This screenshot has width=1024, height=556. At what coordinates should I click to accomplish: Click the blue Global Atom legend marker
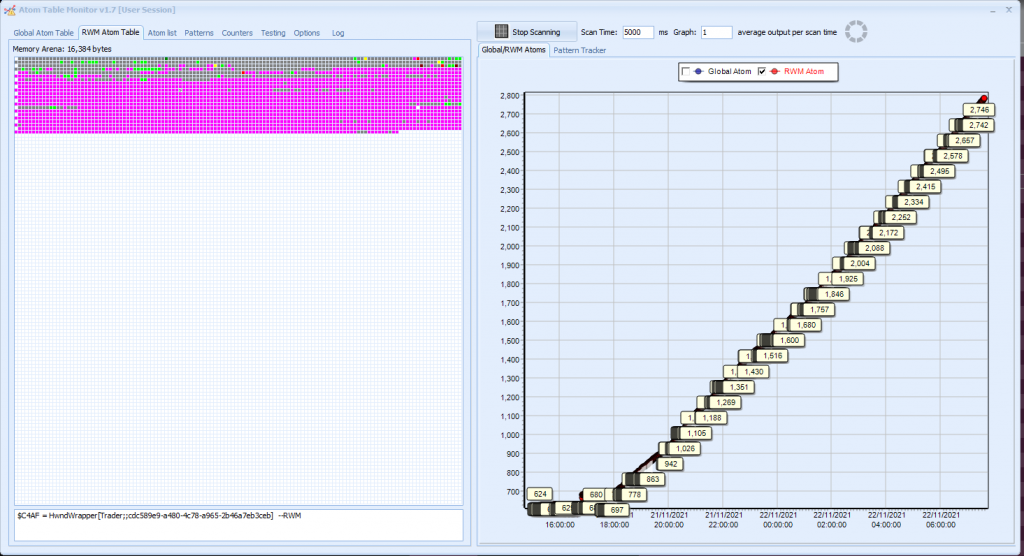[699, 71]
